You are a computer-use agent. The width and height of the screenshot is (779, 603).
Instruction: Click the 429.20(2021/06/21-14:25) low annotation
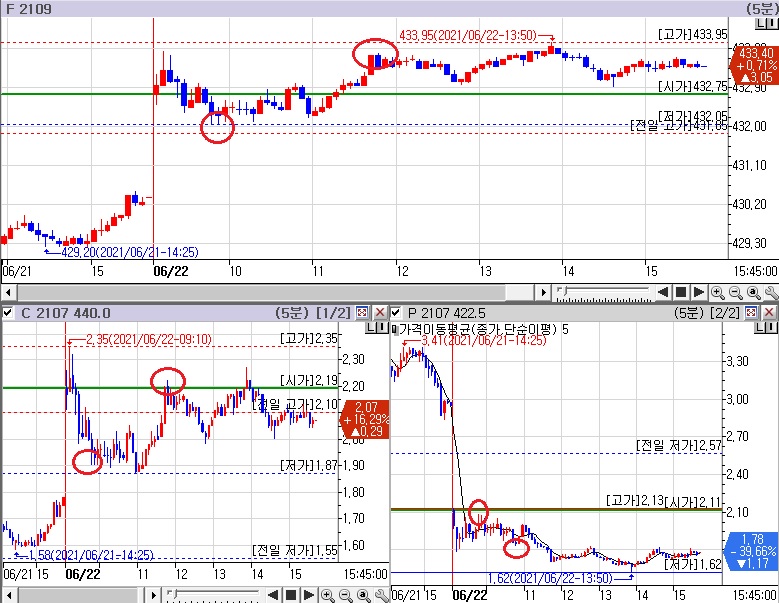click(x=130, y=252)
